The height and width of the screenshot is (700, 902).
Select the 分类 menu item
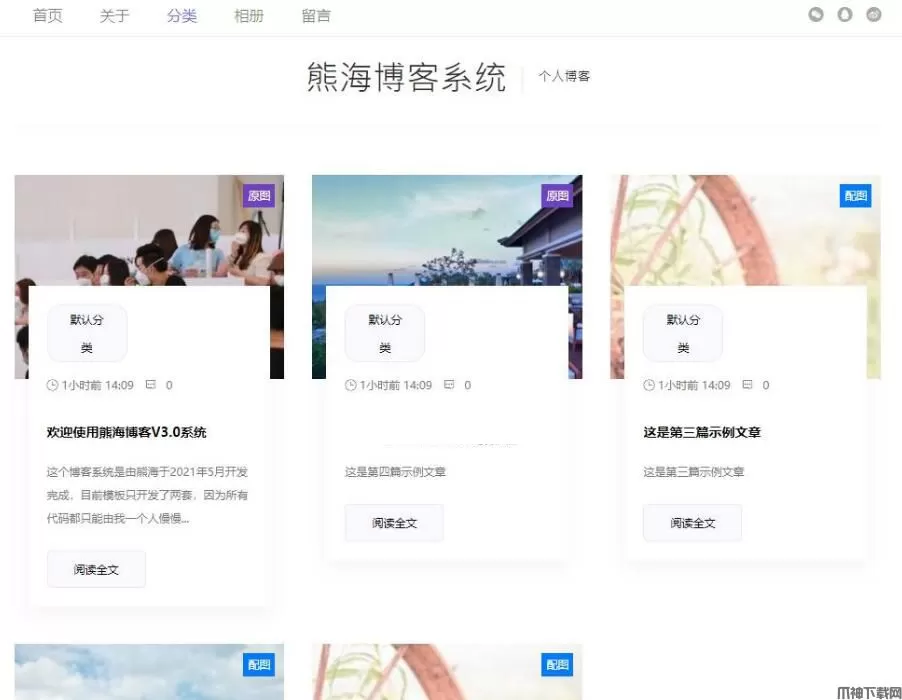182,16
